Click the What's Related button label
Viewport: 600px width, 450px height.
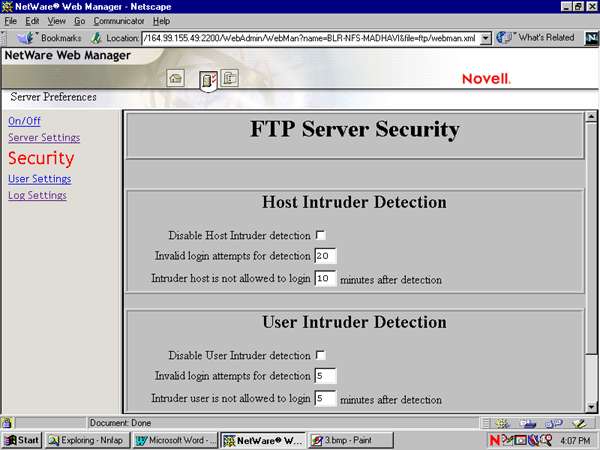tap(546, 38)
